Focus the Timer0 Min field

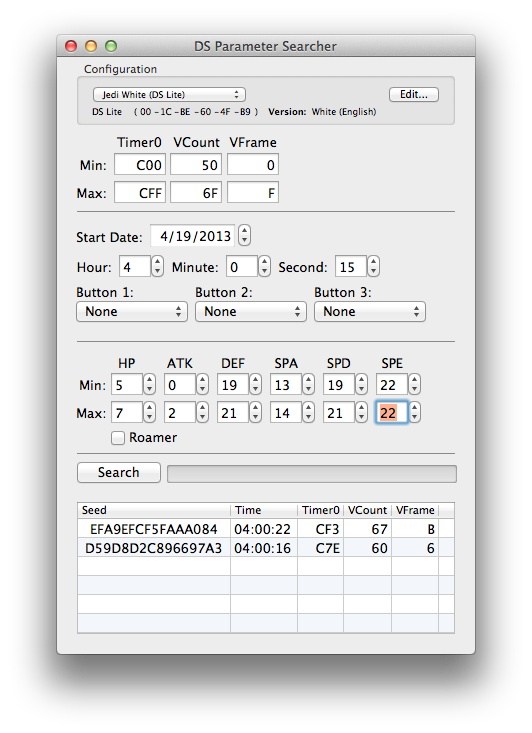[140, 165]
